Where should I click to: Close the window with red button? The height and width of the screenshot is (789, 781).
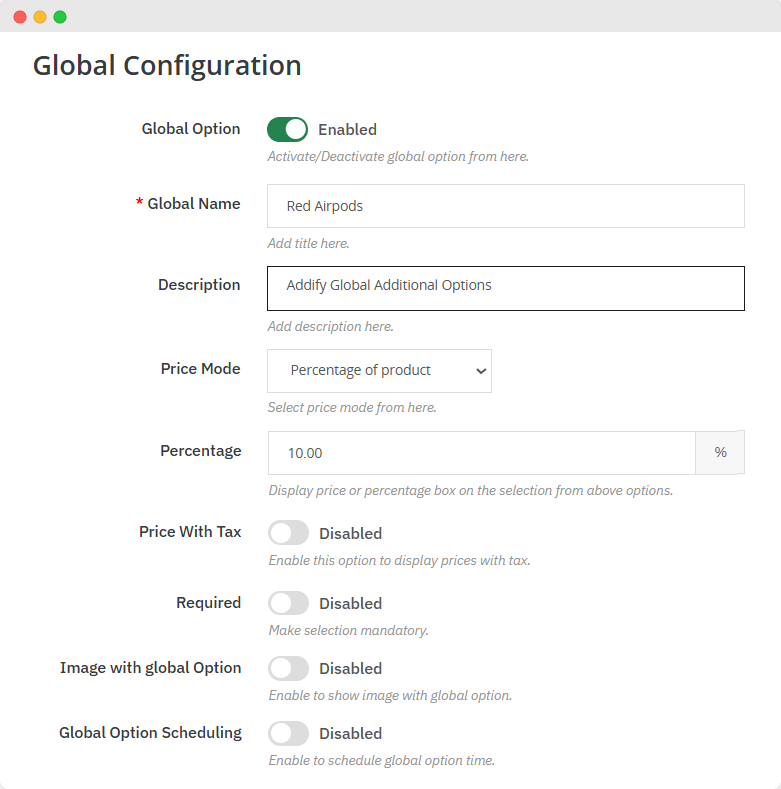(20, 17)
